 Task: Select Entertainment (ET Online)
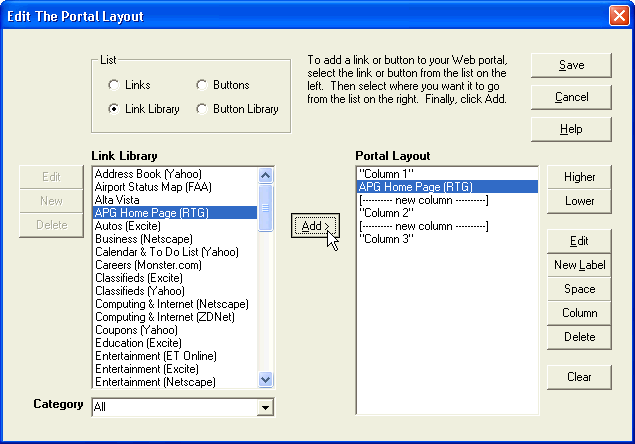tap(175, 356)
